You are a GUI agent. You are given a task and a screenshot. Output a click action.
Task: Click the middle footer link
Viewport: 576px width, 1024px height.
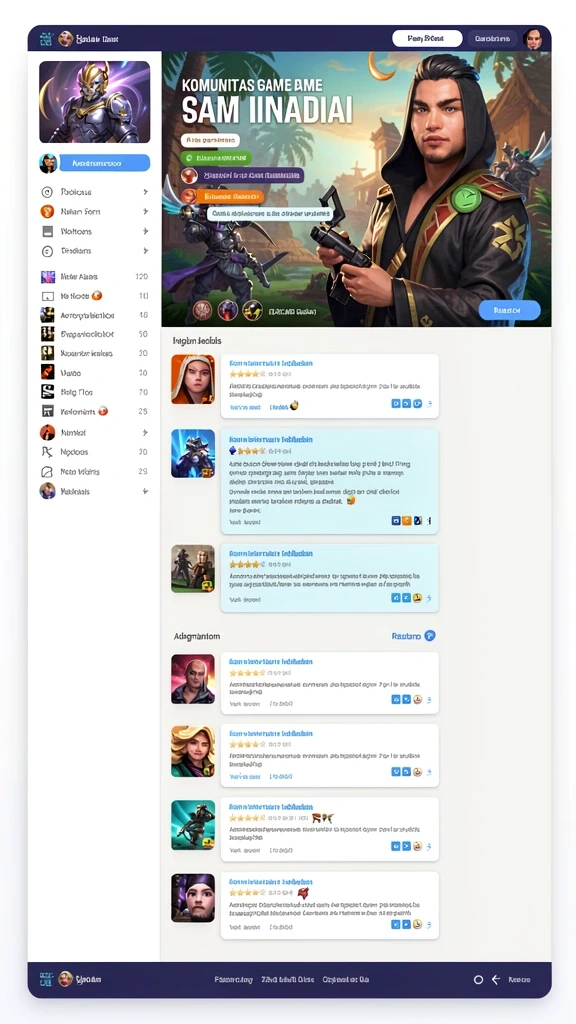point(287,980)
